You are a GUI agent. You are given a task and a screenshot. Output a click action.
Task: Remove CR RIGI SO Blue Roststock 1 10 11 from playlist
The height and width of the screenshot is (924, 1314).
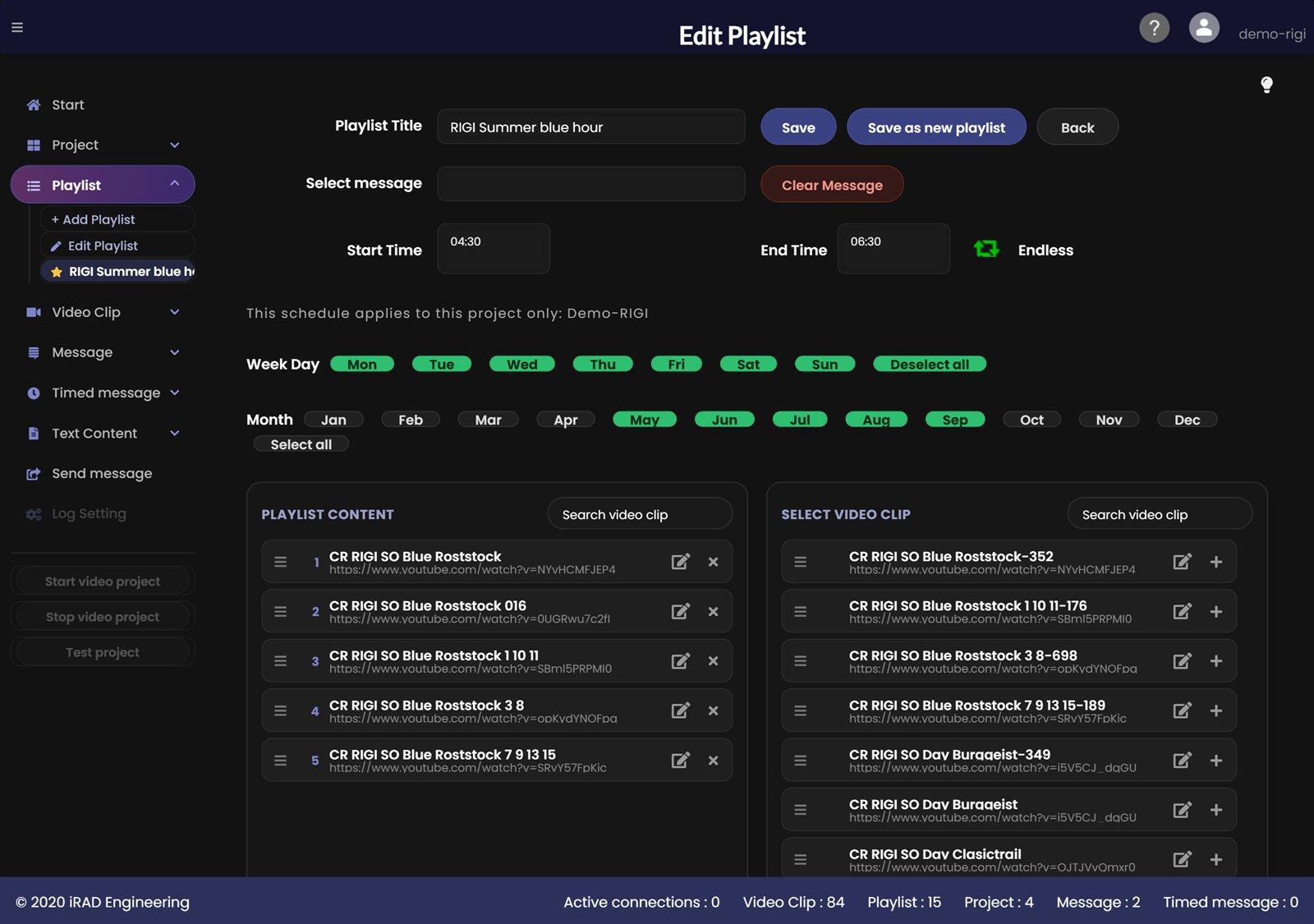[713, 661]
